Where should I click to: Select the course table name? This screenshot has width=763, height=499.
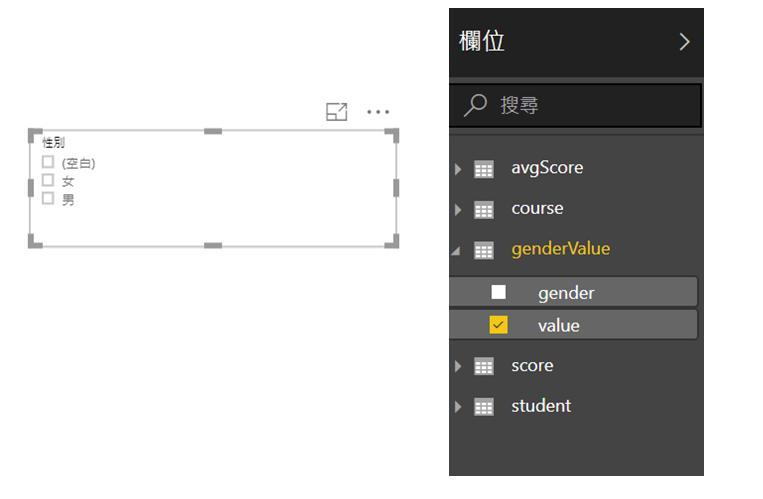tap(537, 208)
